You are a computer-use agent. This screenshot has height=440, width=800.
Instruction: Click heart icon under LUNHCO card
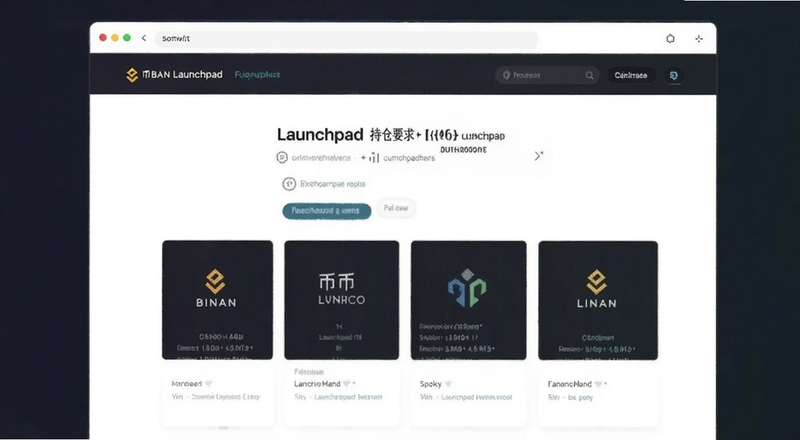(346, 384)
